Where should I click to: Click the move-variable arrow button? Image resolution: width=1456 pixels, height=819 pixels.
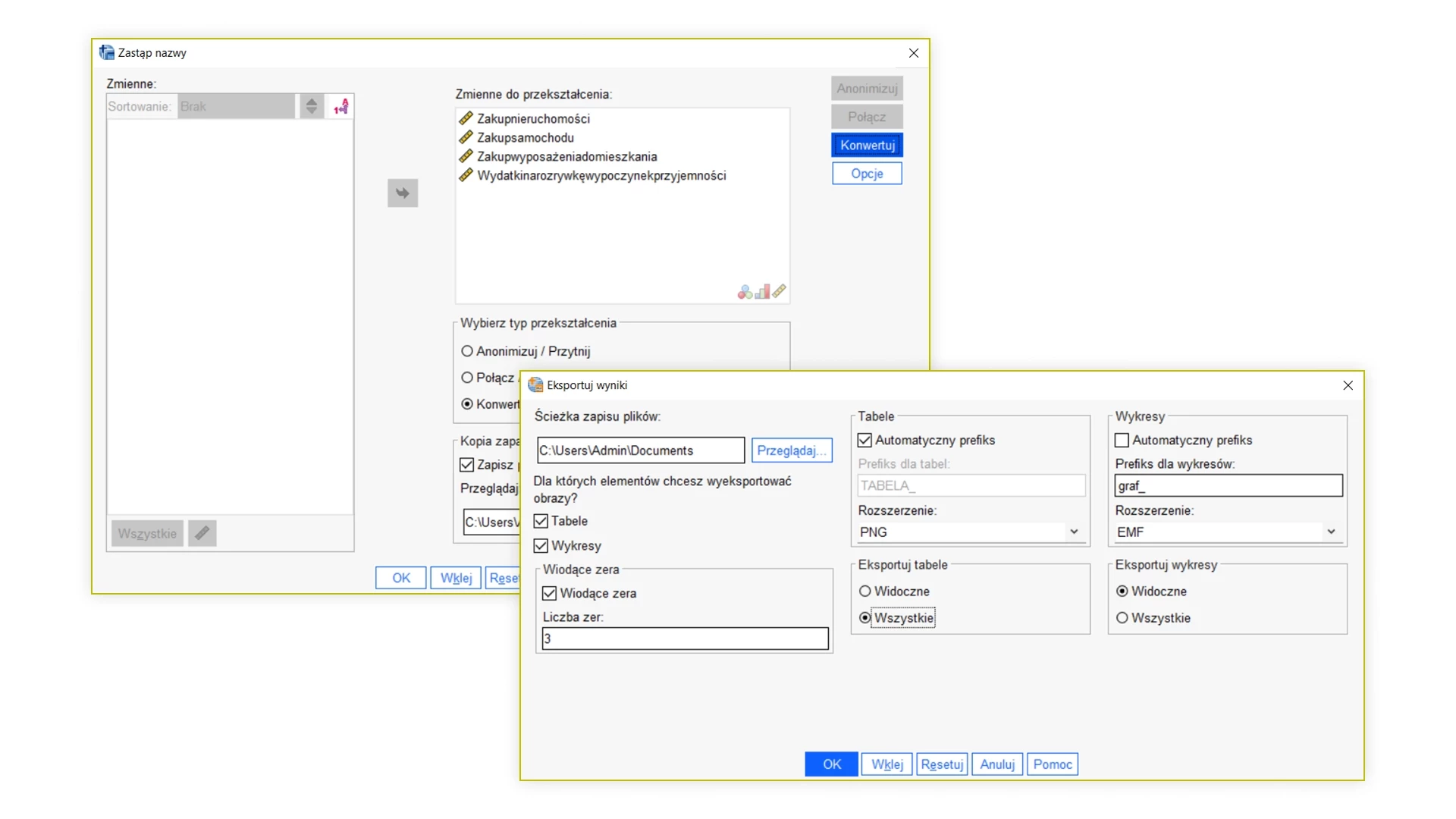[x=403, y=193]
